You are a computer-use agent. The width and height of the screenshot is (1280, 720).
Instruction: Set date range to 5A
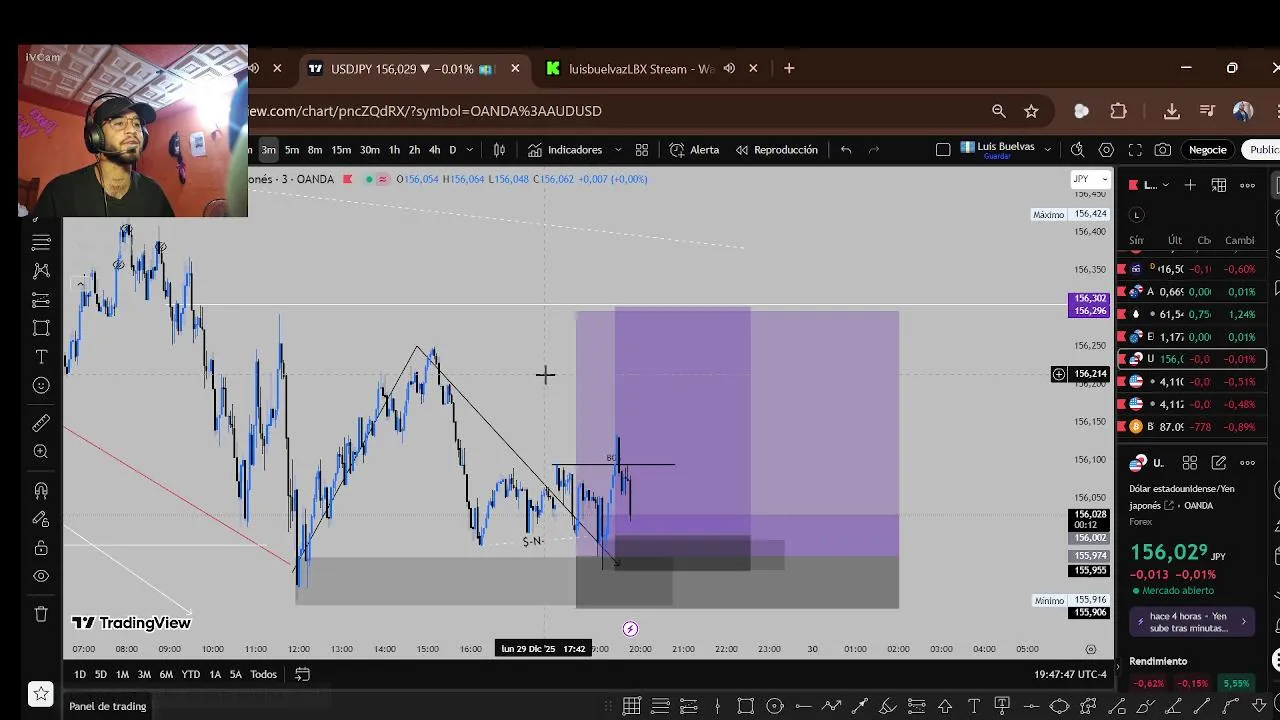pos(236,674)
